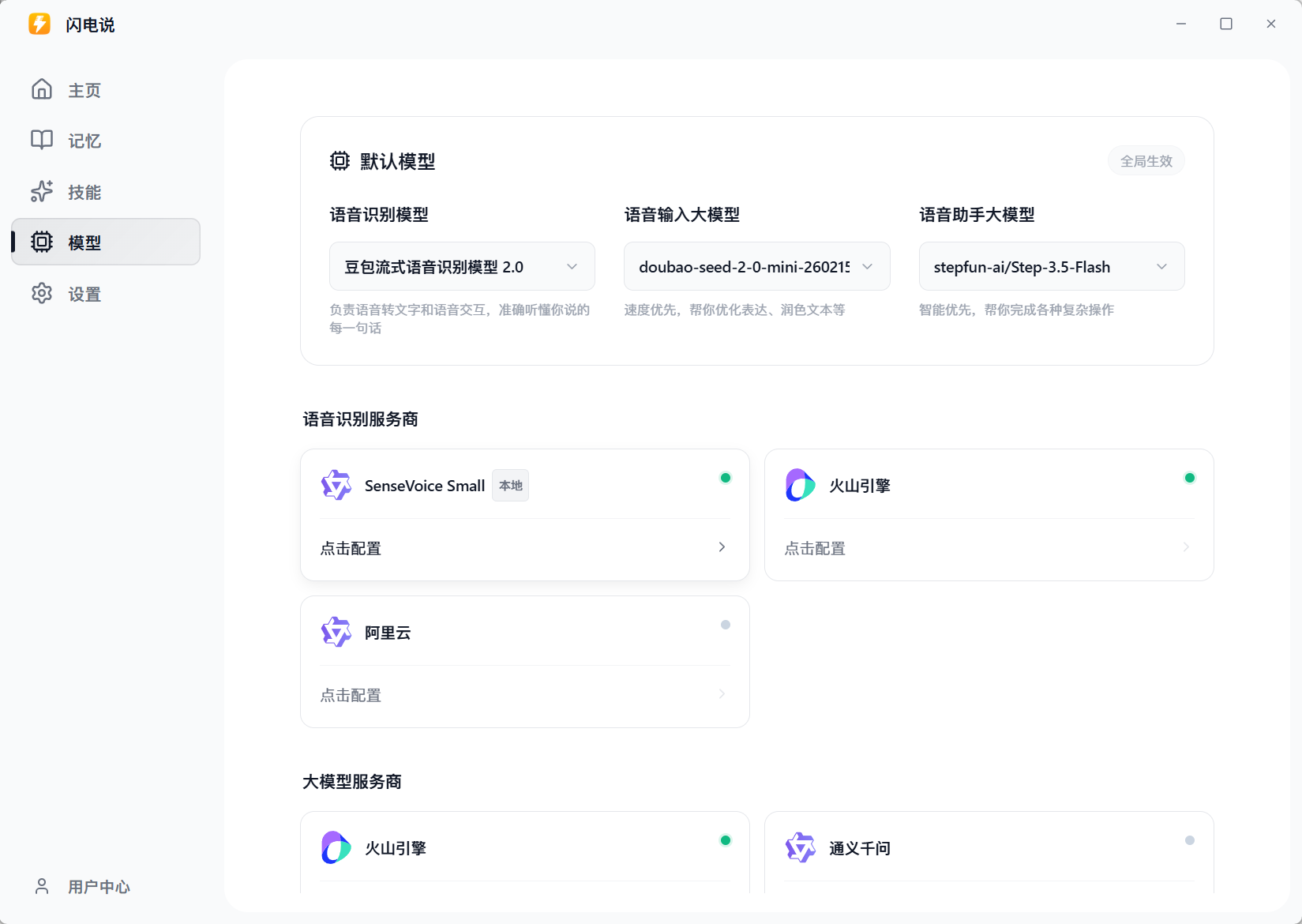Go to the 记忆 section
The width and height of the screenshot is (1302, 924).
[106, 141]
